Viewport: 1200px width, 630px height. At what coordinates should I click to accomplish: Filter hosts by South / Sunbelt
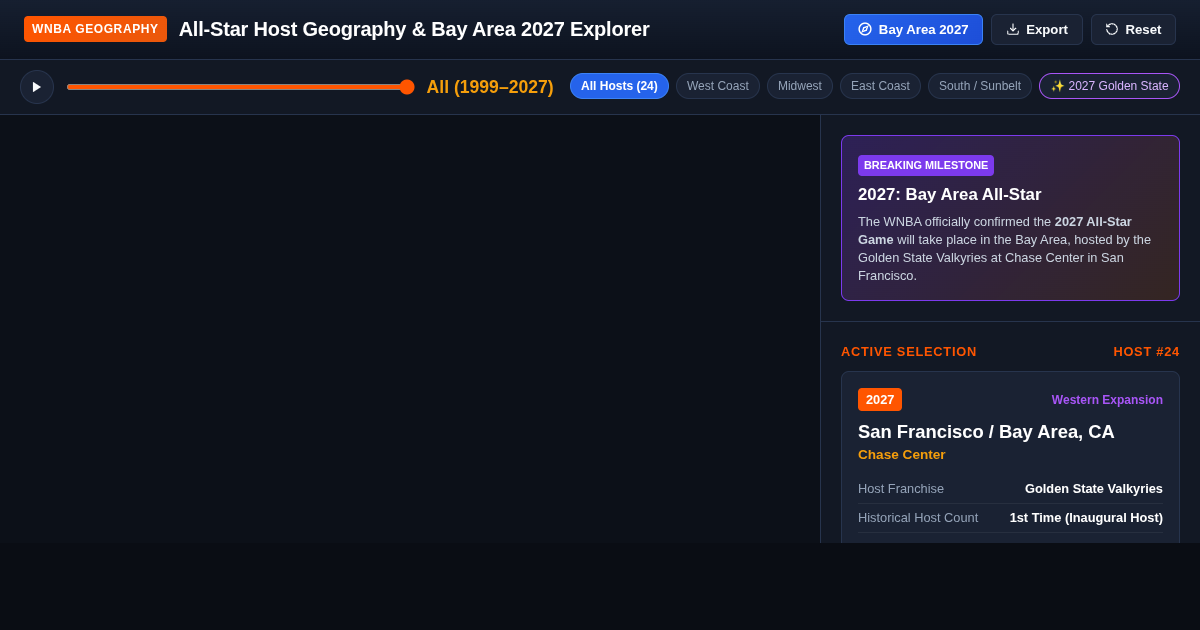click(980, 86)
